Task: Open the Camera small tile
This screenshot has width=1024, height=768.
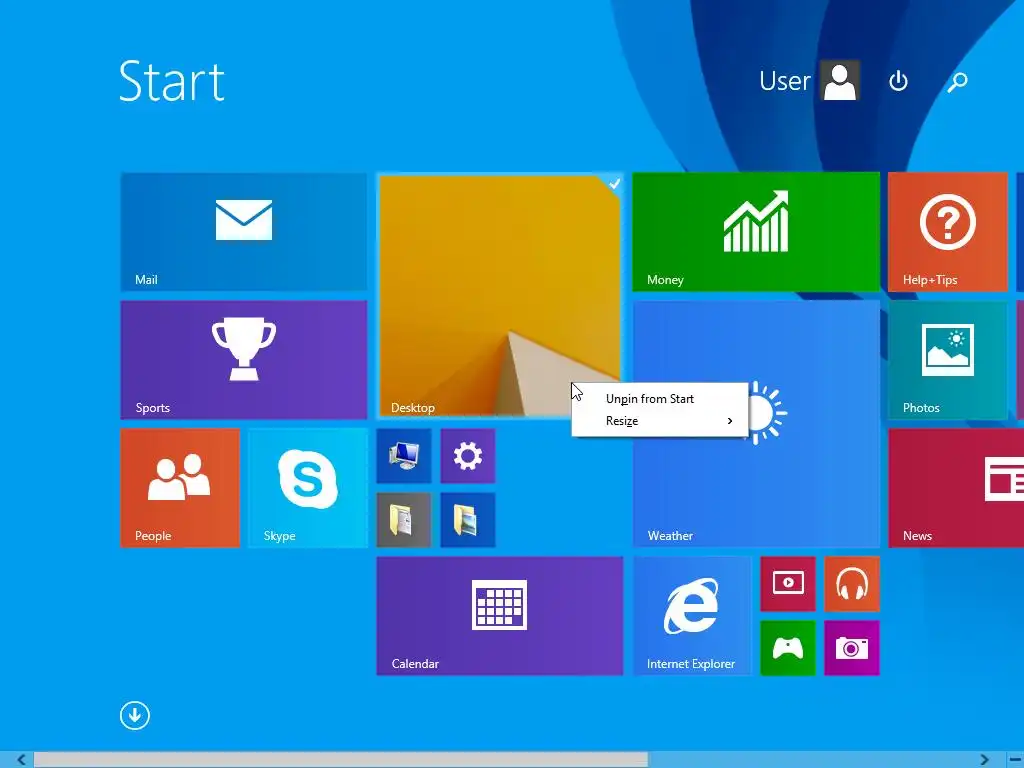Action: pyautogui.click(x=852, y=647)
